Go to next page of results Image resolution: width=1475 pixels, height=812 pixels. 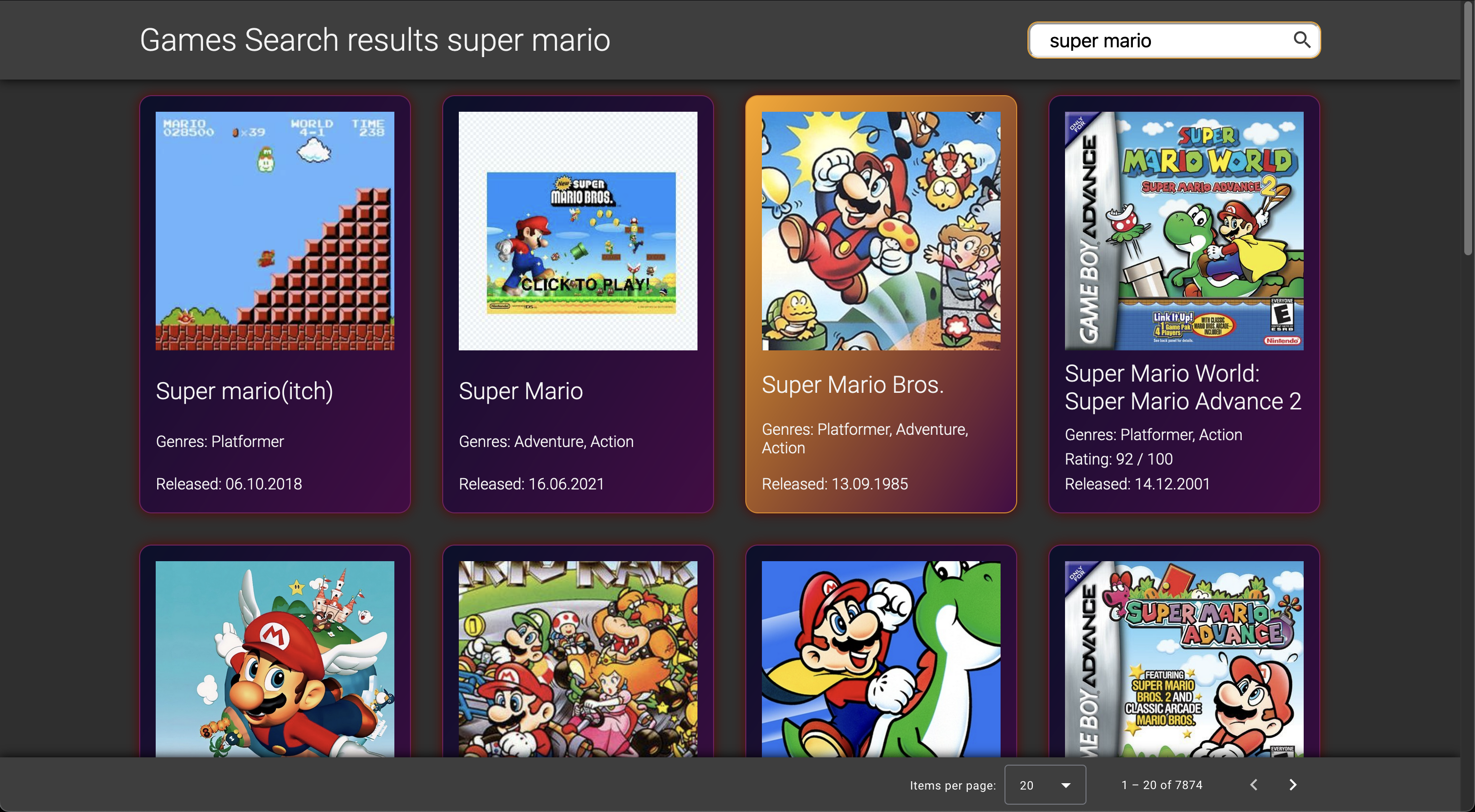[x=1292, y=785]
